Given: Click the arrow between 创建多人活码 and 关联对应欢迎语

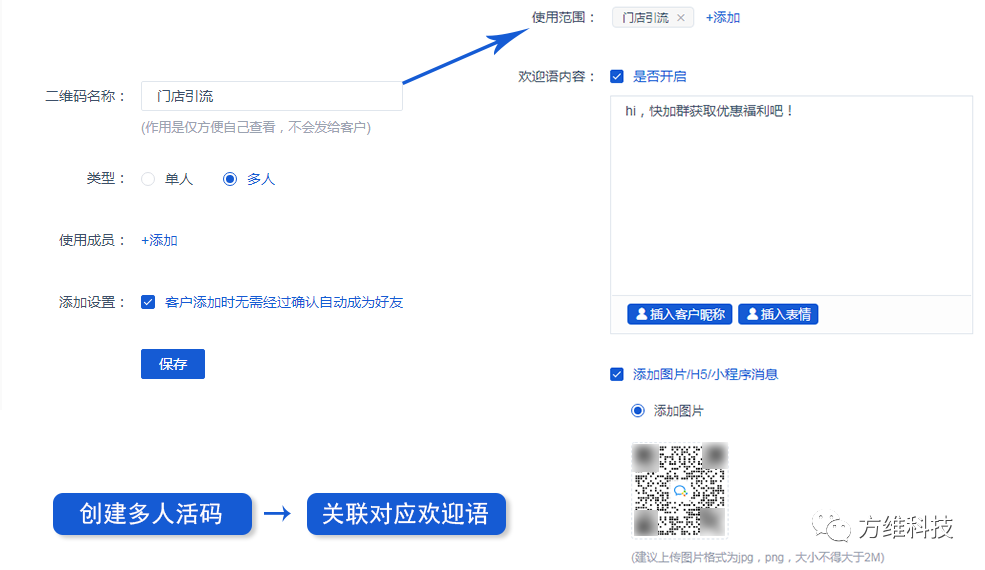Looking at the screenshot, I should tap(277, 514).
